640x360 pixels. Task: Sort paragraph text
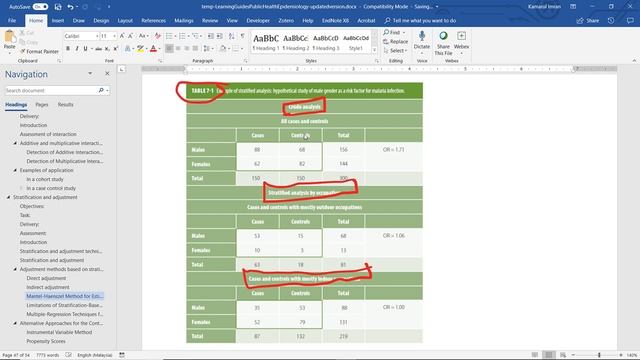pos(231,36)
